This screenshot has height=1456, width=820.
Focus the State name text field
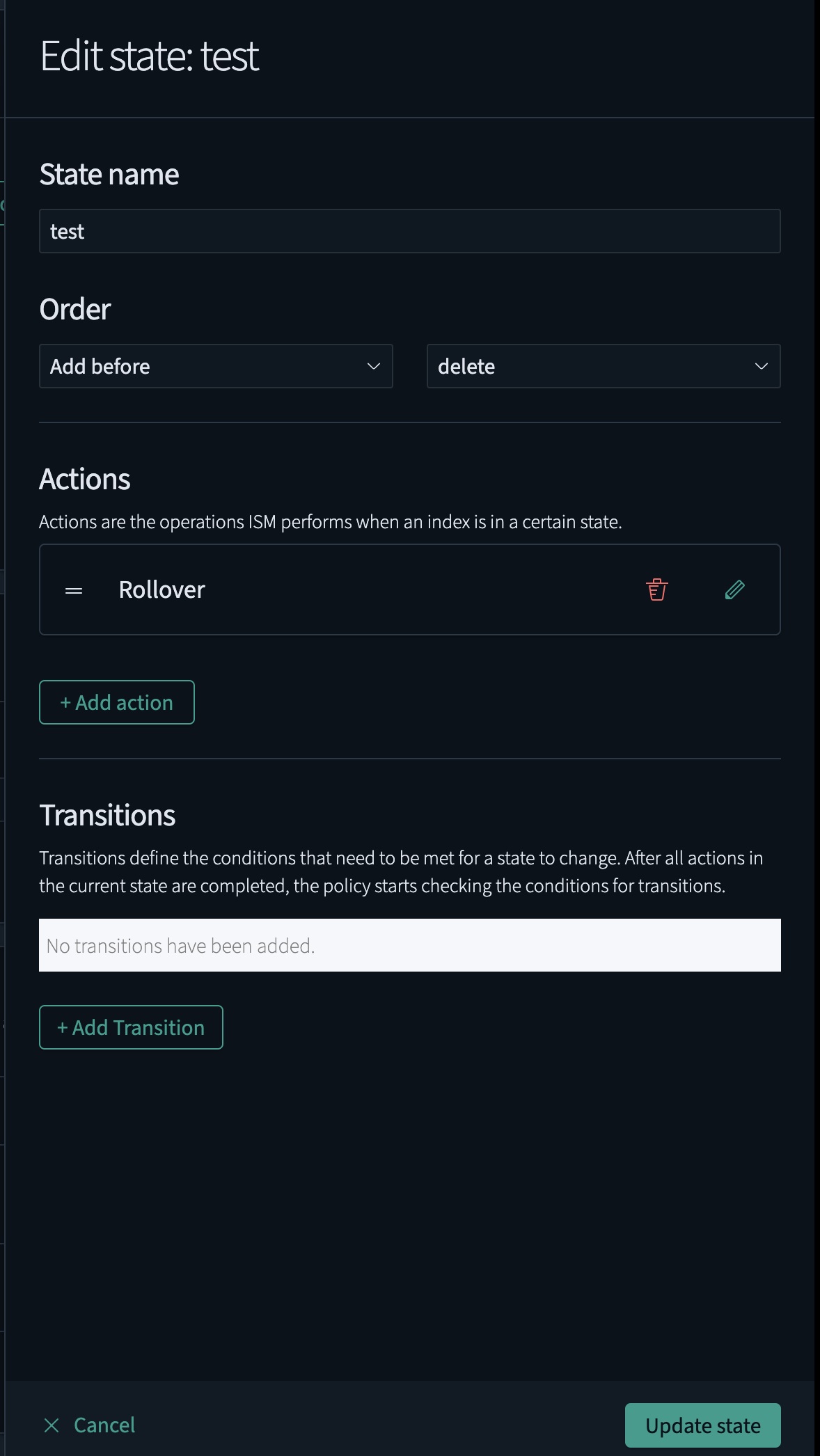(x=409, y=231)
